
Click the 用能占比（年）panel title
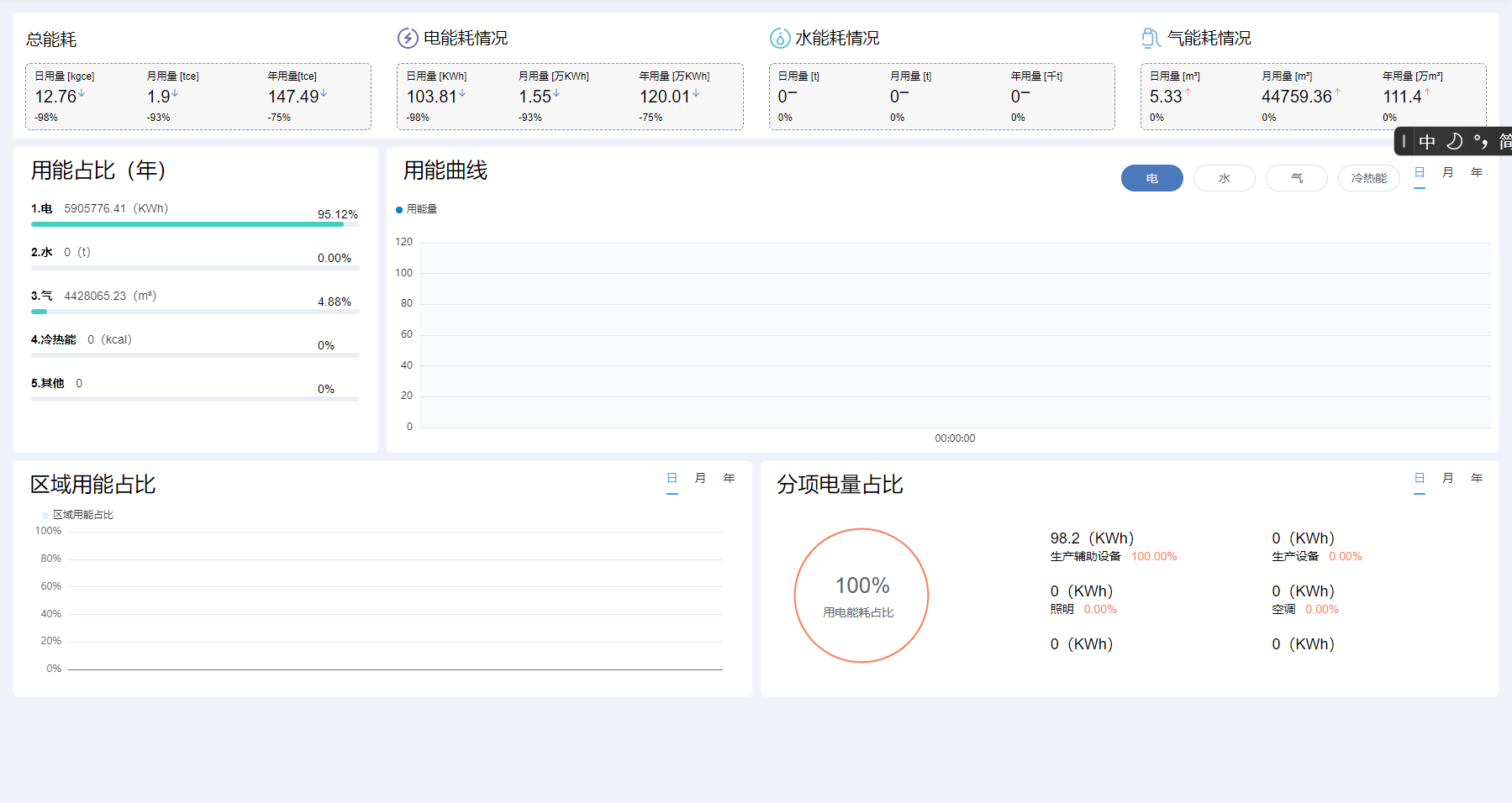tap(99, 171)
